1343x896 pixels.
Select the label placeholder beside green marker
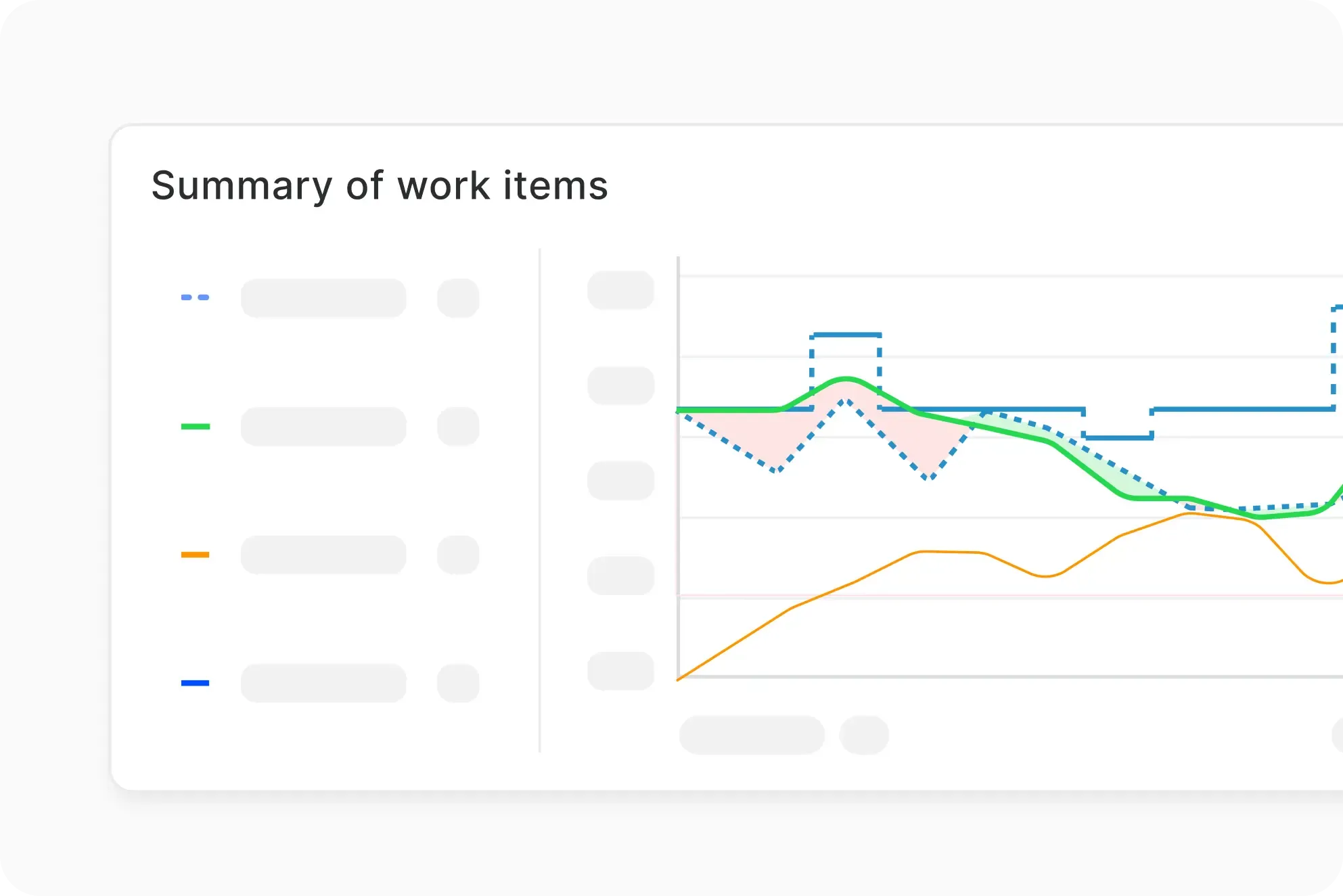[x=323, y=427]
